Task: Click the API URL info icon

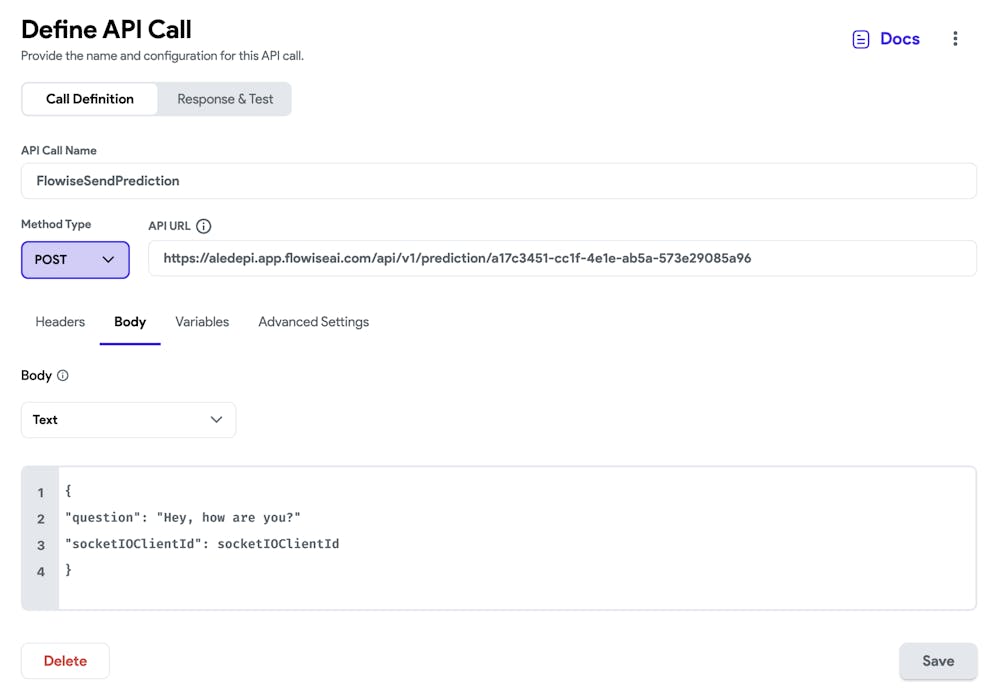Action: point(204,226)
